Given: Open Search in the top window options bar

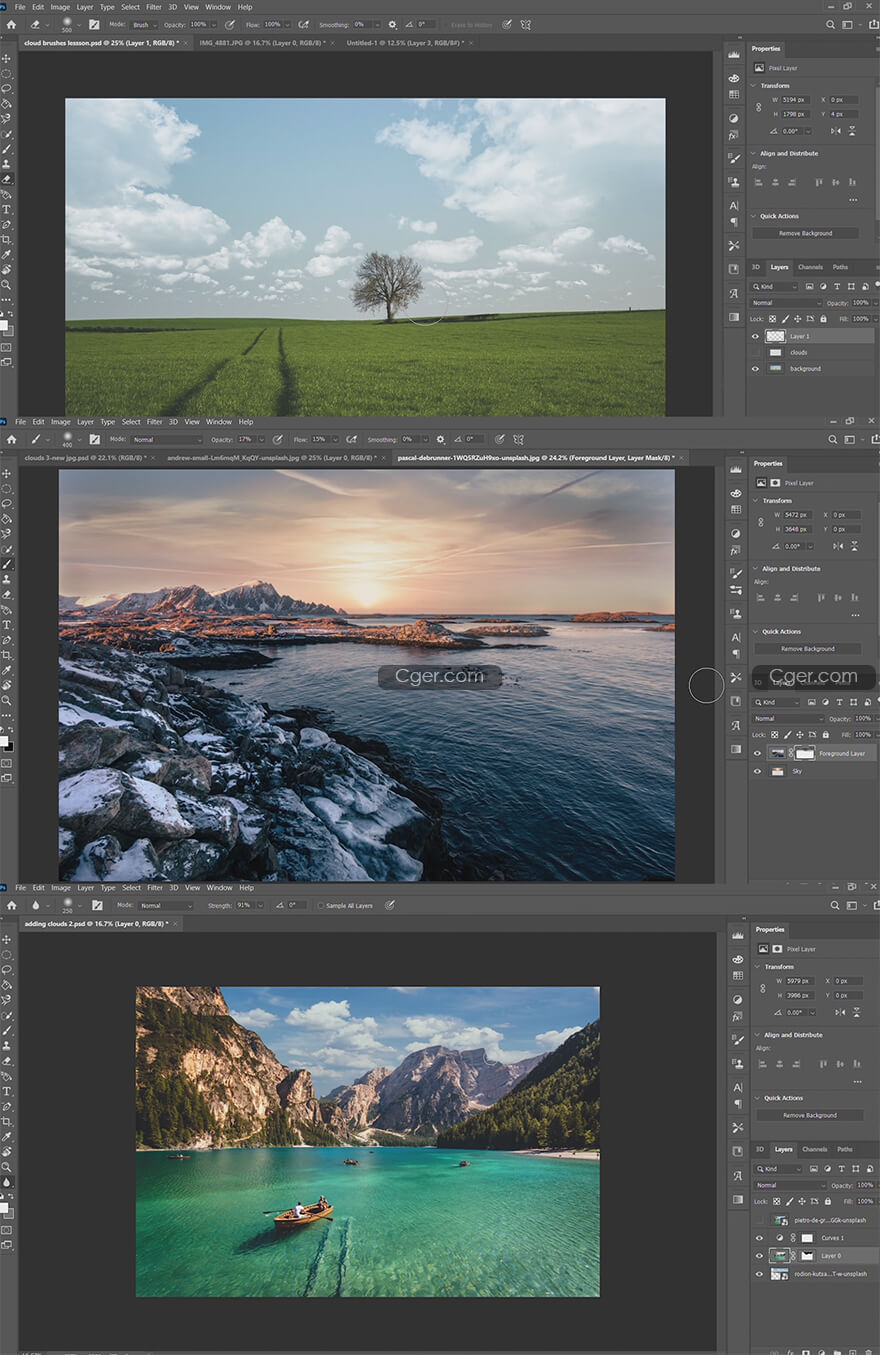Looking at the screenshot, I should (832, 24).
